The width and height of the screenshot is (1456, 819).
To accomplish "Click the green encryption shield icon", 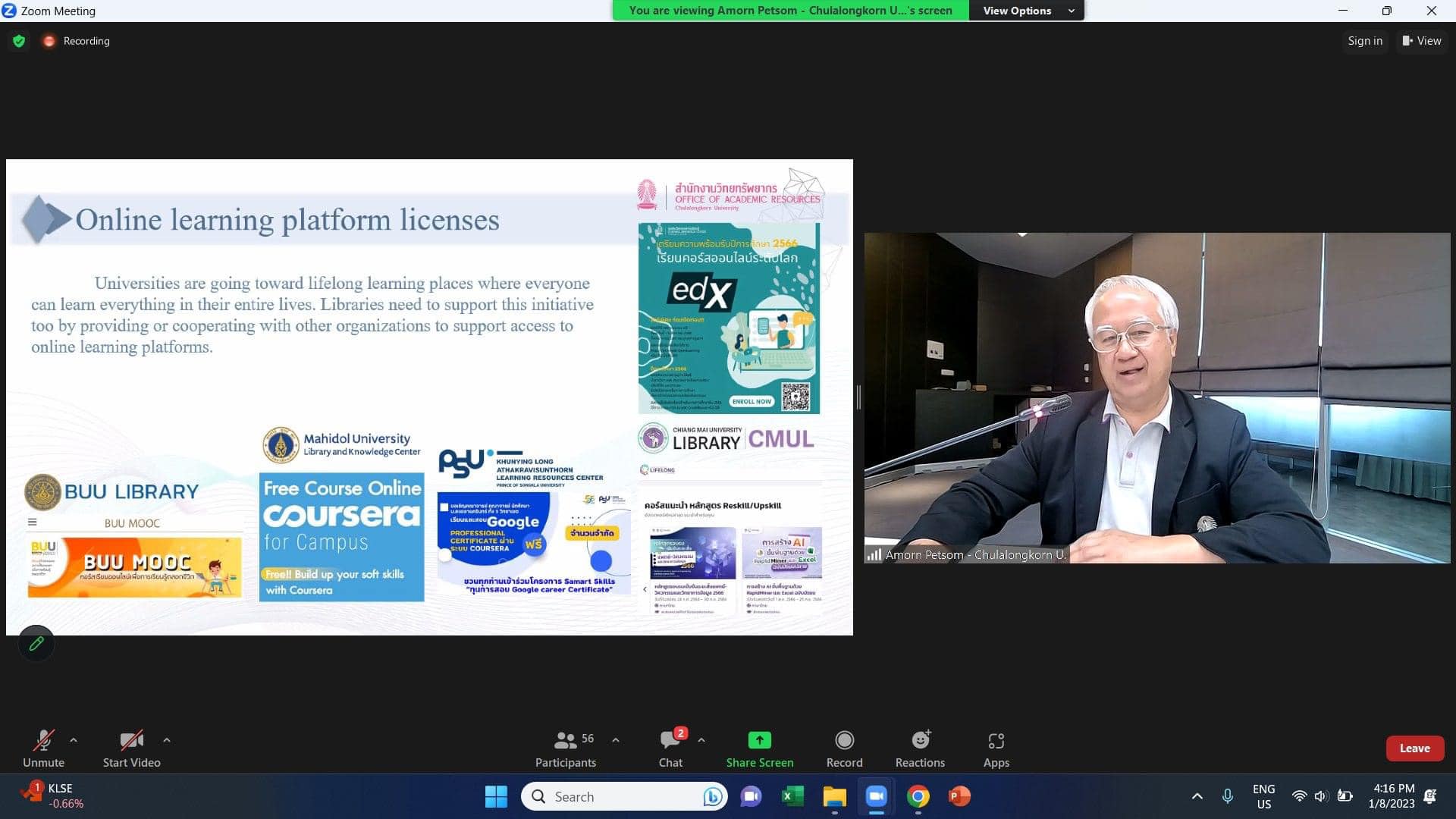I will point(19,41).
